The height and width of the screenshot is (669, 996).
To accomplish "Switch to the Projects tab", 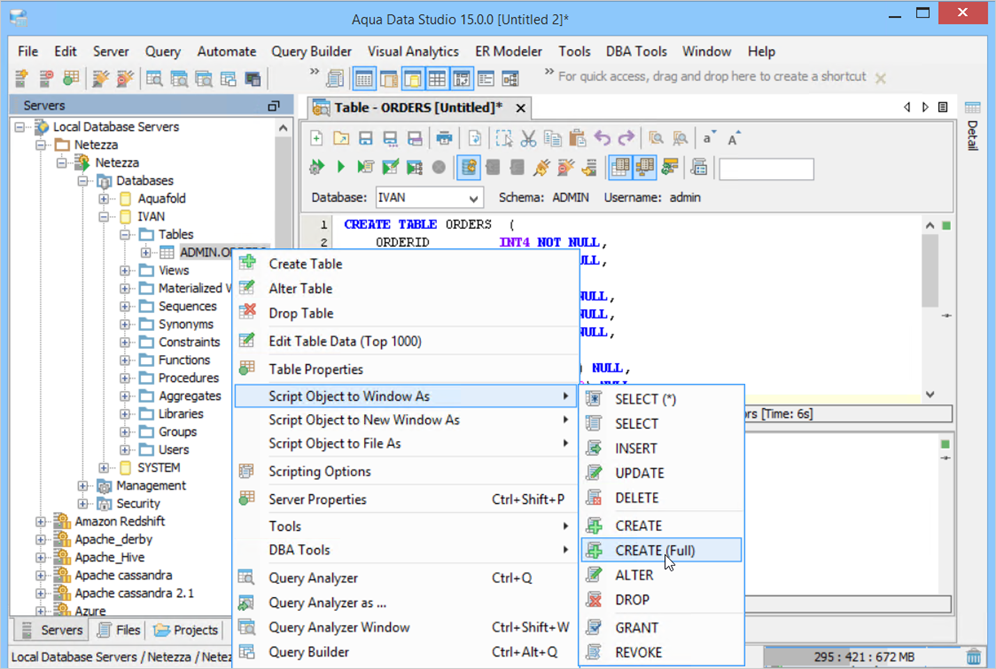I will point(186,630).
